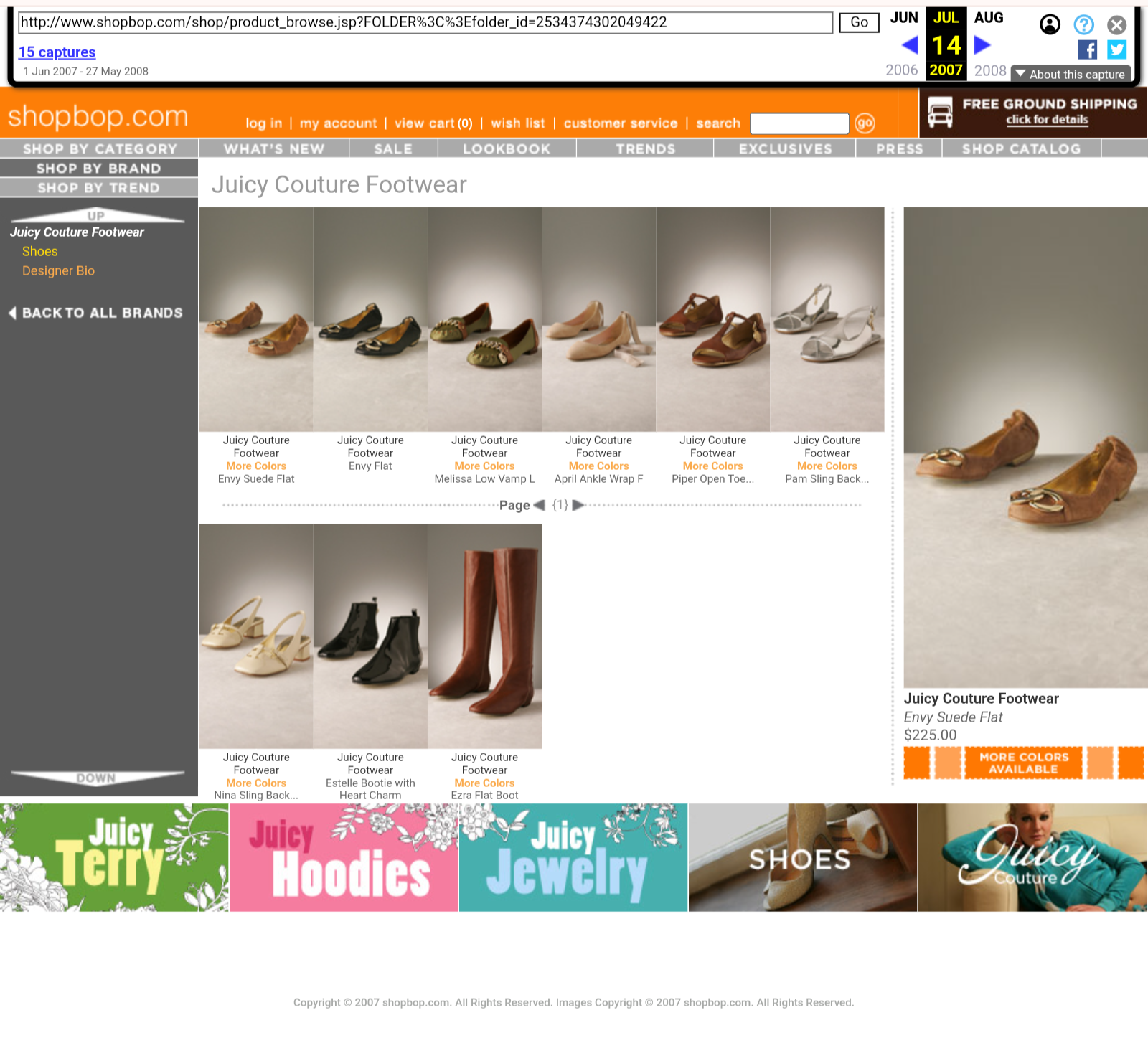Viewport: 1148px width, 1061px height.
Task: Open Juicy Terry banner
Action: tap(114, 857)
